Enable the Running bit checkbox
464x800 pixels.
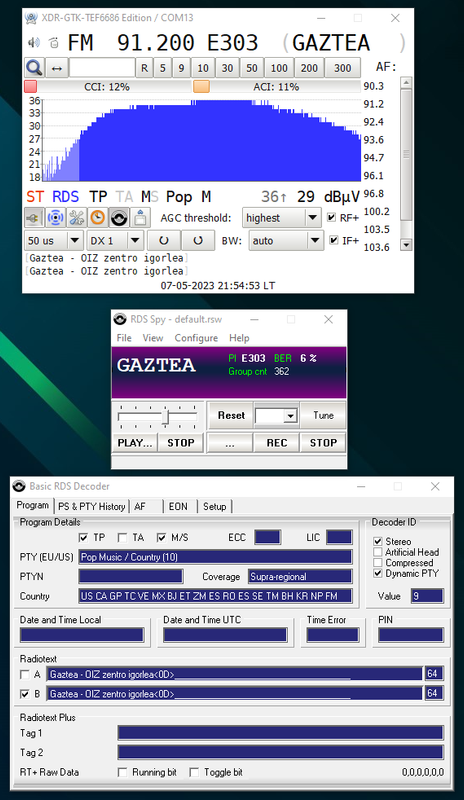click(123, 772)
